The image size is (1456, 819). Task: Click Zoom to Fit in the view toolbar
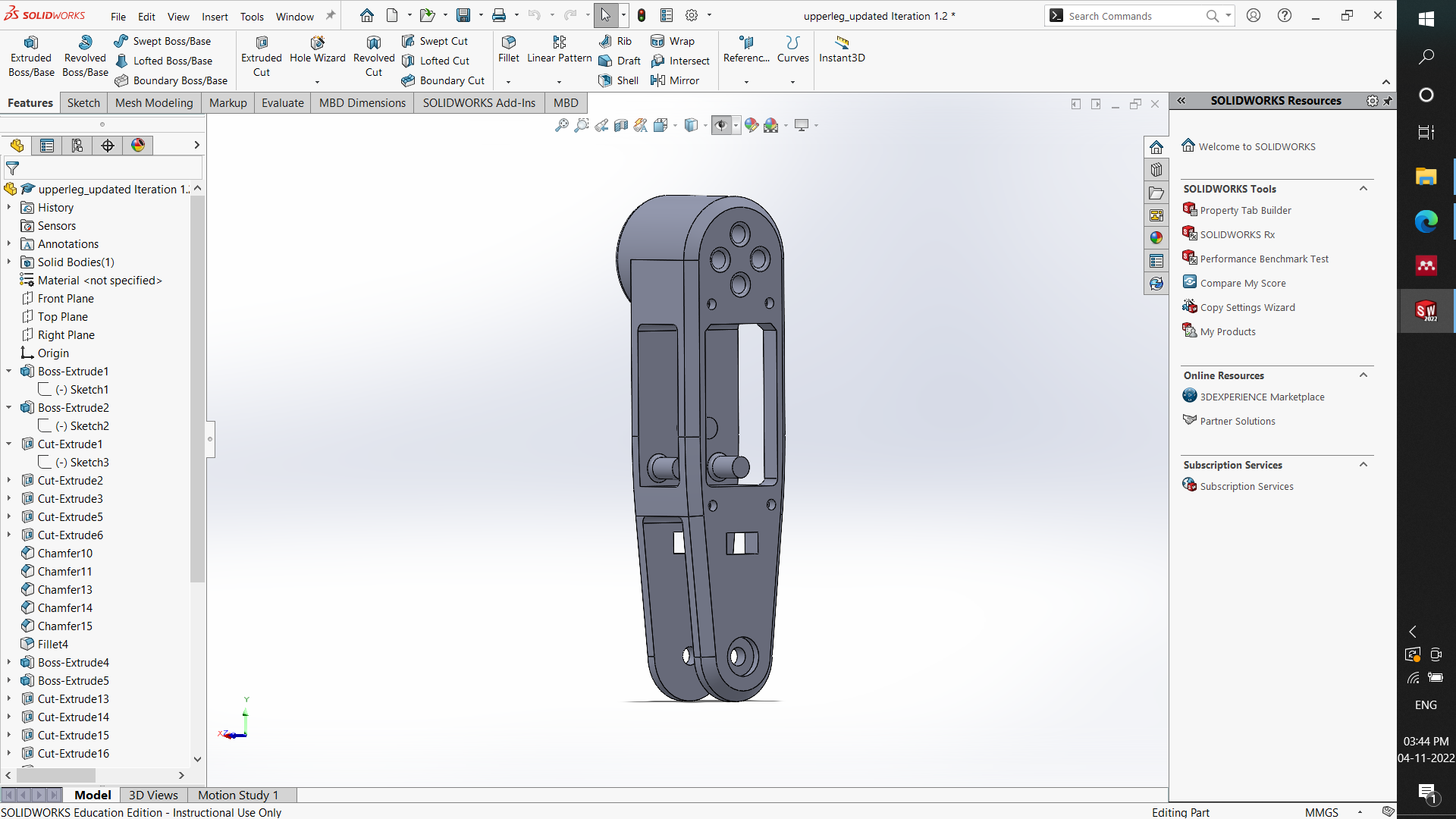[x=562, y=125]
